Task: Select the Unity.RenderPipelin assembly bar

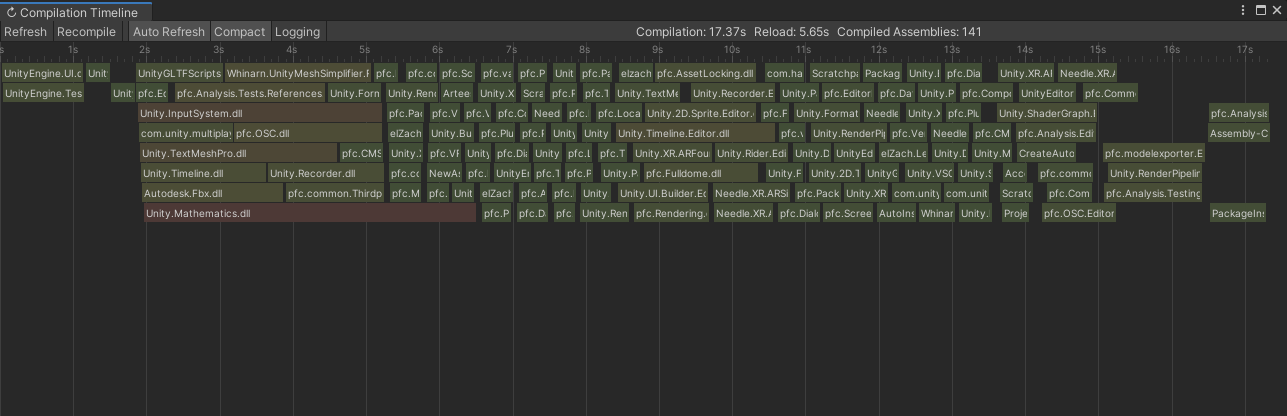Action: pyautogui.click(x=1155, y=173)
